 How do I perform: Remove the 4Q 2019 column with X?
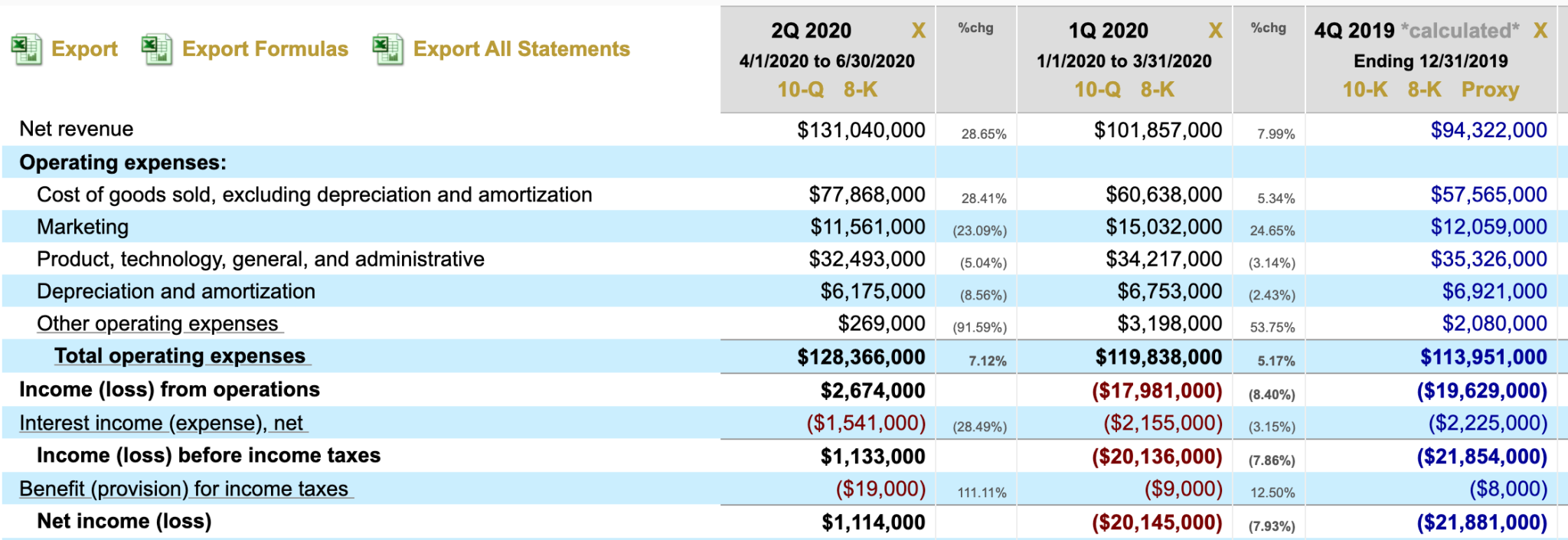pyautogui.click(x=1540, y=31)
